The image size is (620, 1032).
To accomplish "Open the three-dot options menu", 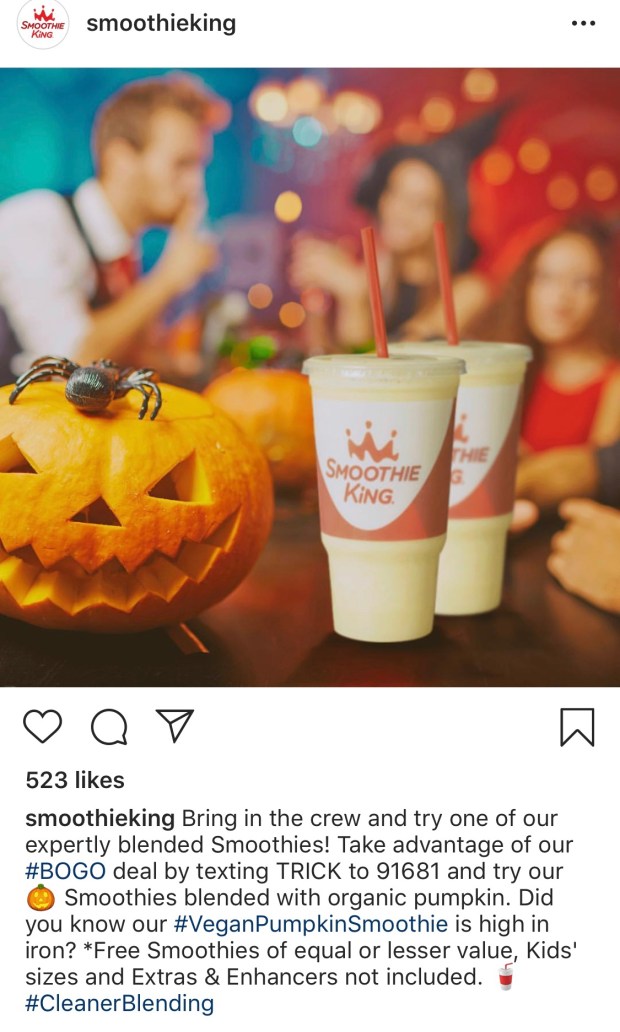I will coord(583,24).
